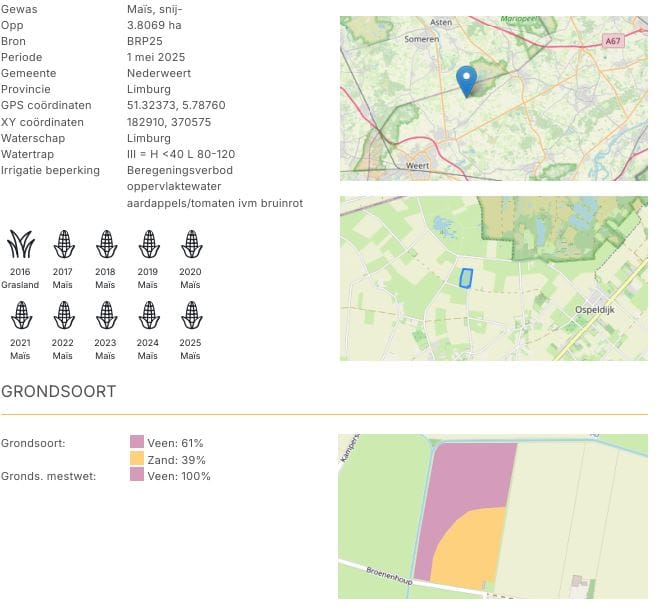Image resolution: width=659 pixels, height=610 pixels.
Task: Click the GPS coördinaten value
Action: click(176, 105)
